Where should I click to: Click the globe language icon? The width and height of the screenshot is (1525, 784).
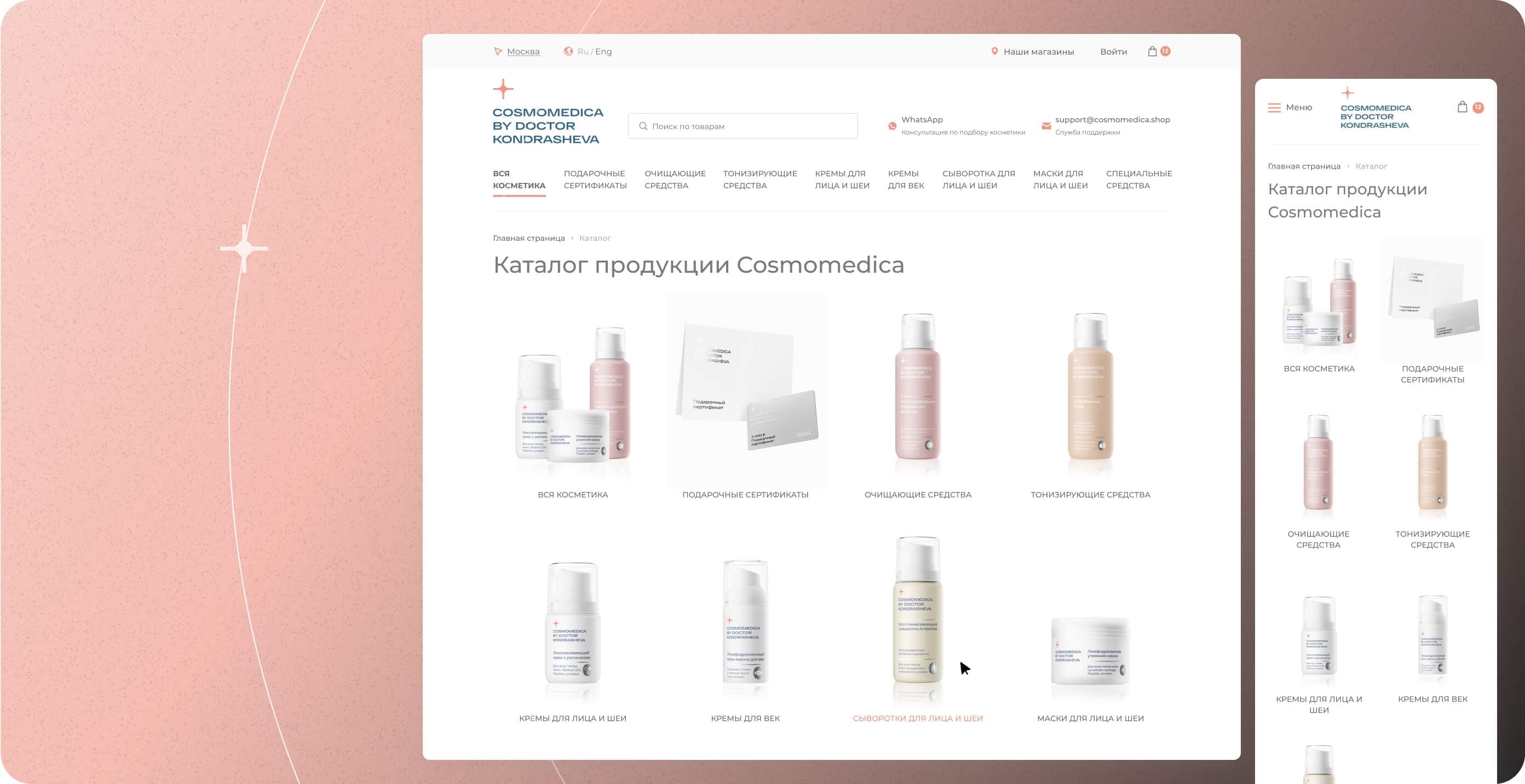click(x=568, y=51)
